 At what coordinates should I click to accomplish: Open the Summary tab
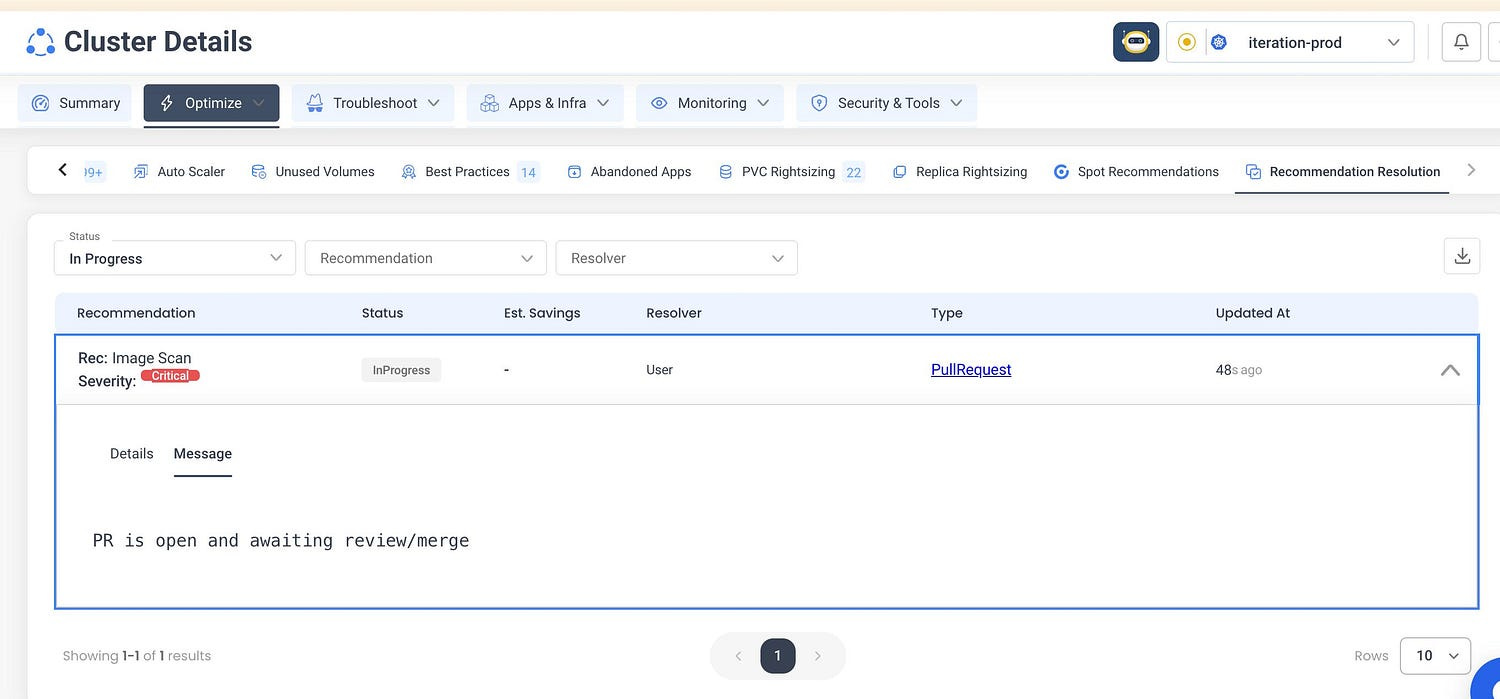(x=75, y=103)
